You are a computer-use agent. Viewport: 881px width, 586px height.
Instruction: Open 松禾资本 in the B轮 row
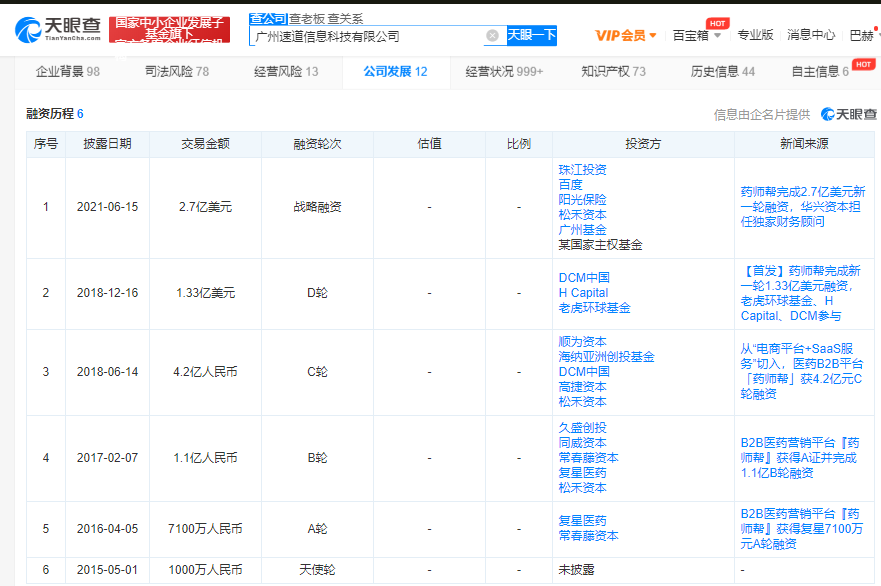click(x=582, y=488)
